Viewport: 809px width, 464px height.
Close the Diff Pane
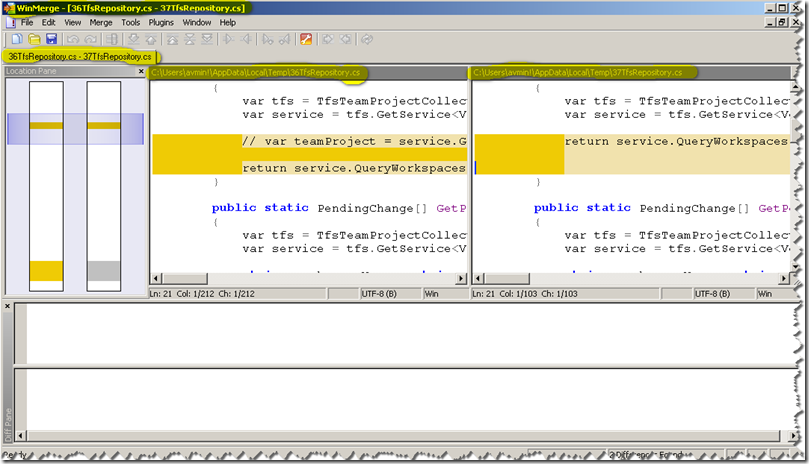7,306
